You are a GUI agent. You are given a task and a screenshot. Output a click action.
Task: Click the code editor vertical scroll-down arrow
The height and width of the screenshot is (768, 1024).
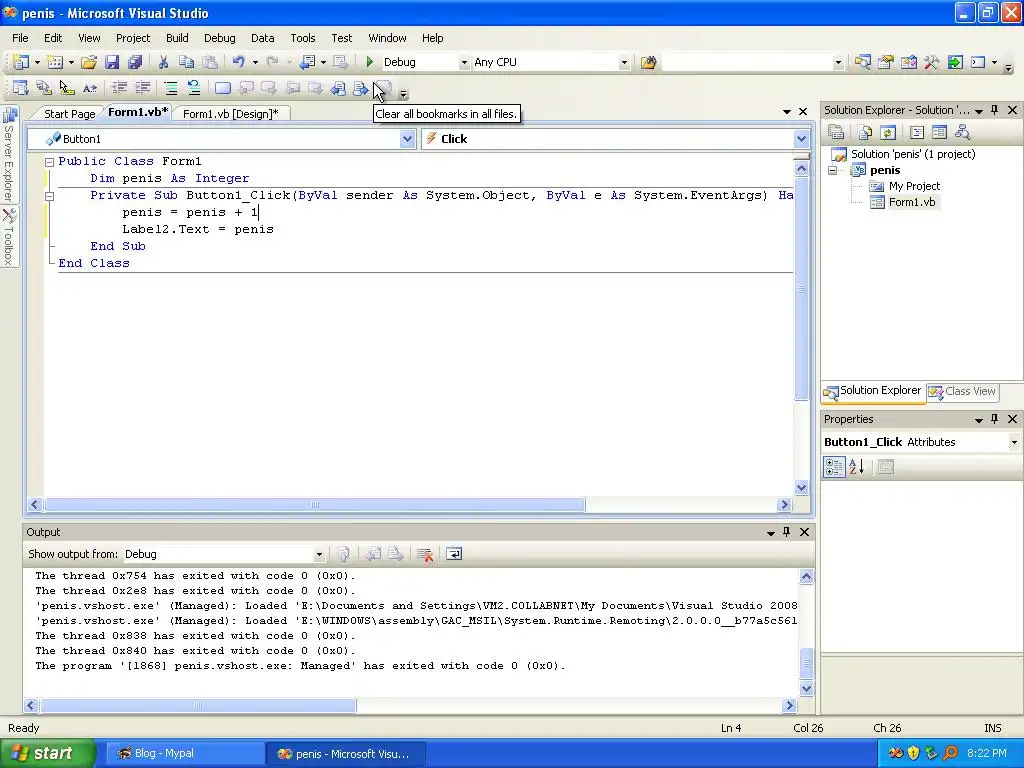(x=801, y=487)
